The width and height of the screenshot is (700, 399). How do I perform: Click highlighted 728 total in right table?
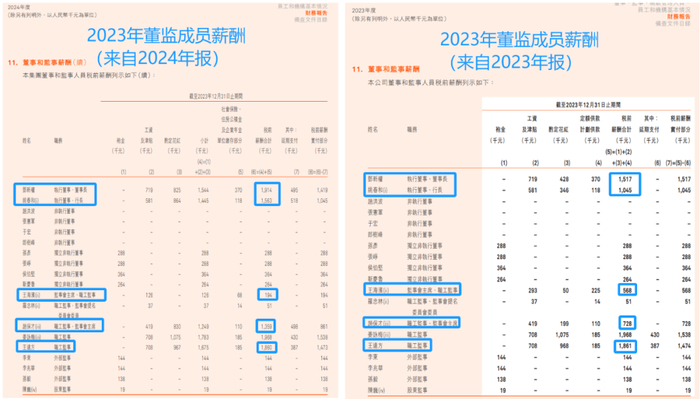click(x=627, y=323)
